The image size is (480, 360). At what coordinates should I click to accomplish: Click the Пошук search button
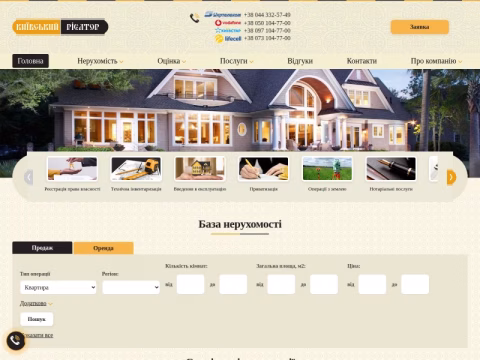click(37, 319)
